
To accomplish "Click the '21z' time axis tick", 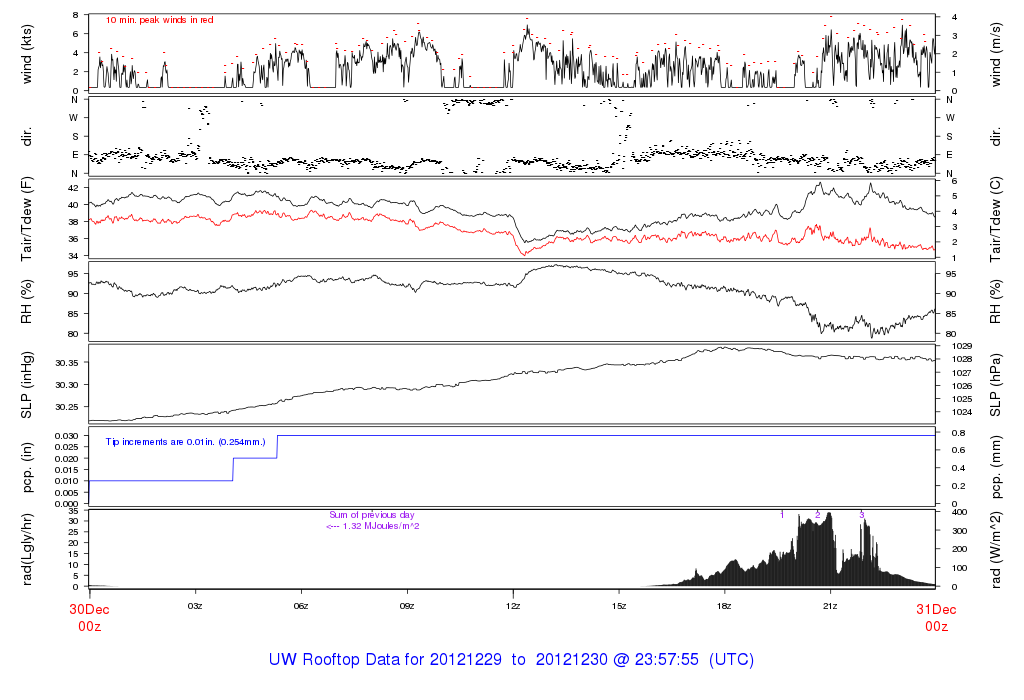I will point(830,606).
